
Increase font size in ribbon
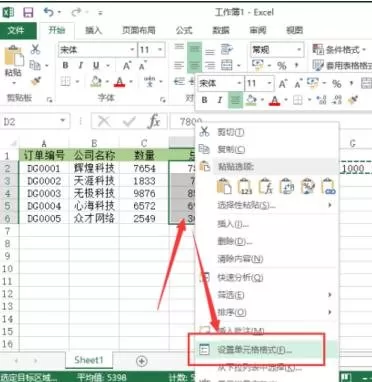[127, 66]
